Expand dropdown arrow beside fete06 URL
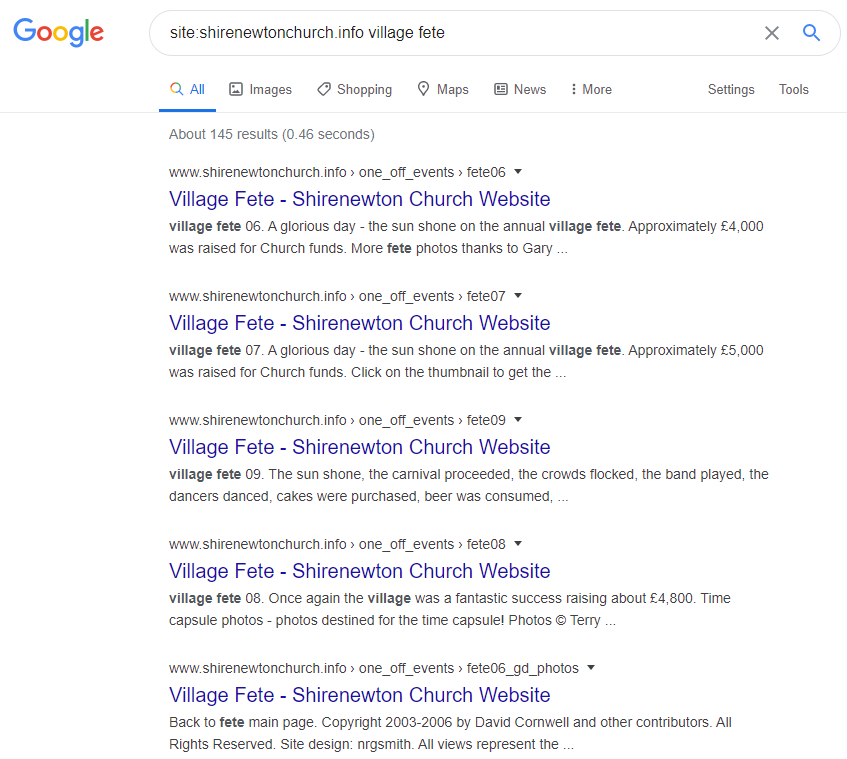Image resolution: width=847 pixels, height=759 pixels. click(518, 171)
